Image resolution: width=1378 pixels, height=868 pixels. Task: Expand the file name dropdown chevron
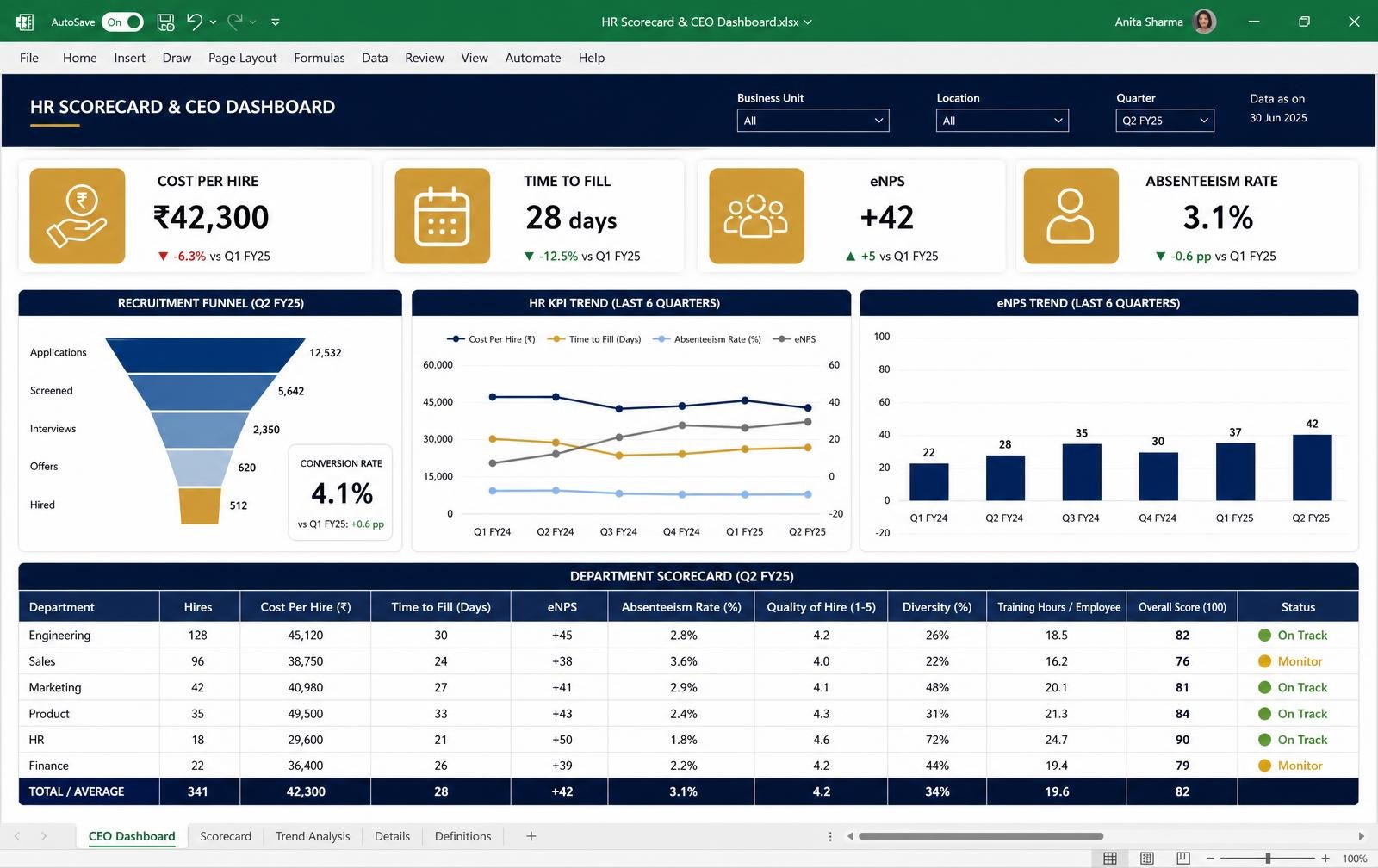click(x=808, y=22)
